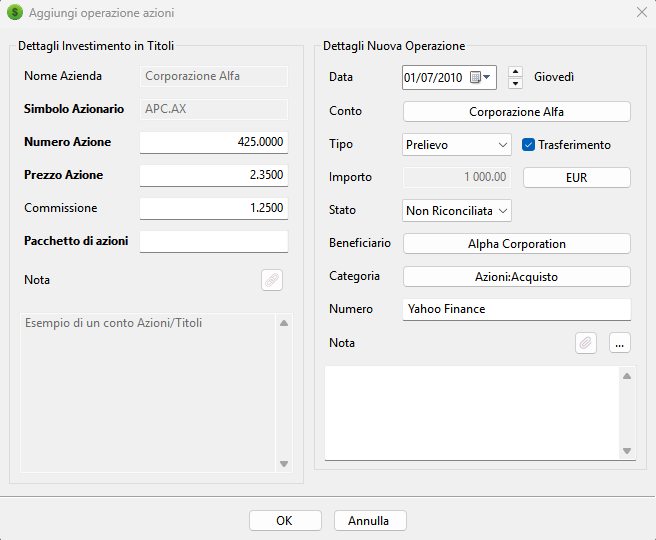The height and width of the screenshot is (540, 656).
Task: Open the Tipo dropdown showing Prelievo
Action: coord(457,145)
